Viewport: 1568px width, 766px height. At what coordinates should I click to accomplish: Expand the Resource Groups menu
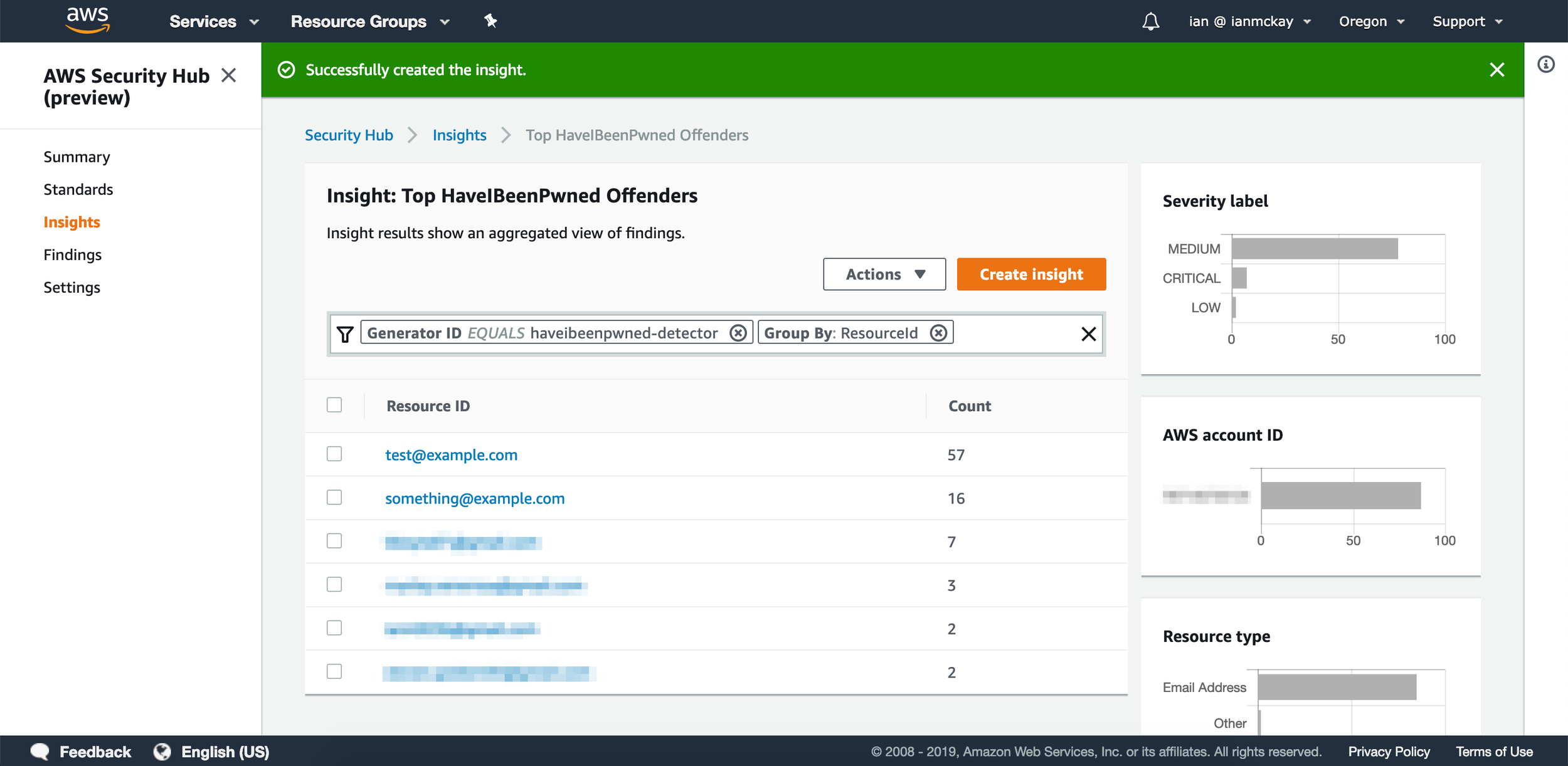point(370,21)
